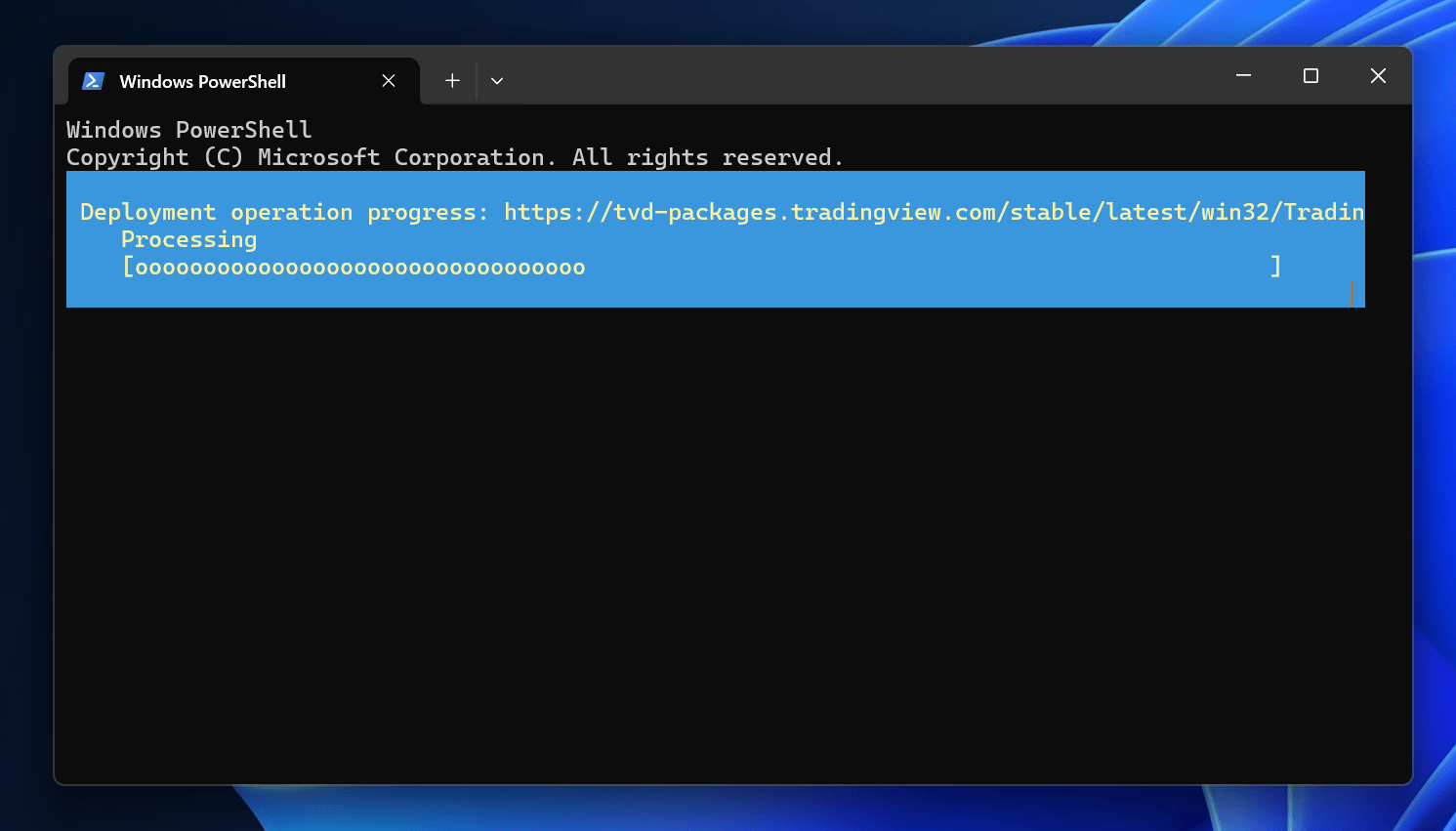The width and height of the screenshot is (1456, 831).
Task: Maximize the terminal window
Action: click(x=1310, y=75)
